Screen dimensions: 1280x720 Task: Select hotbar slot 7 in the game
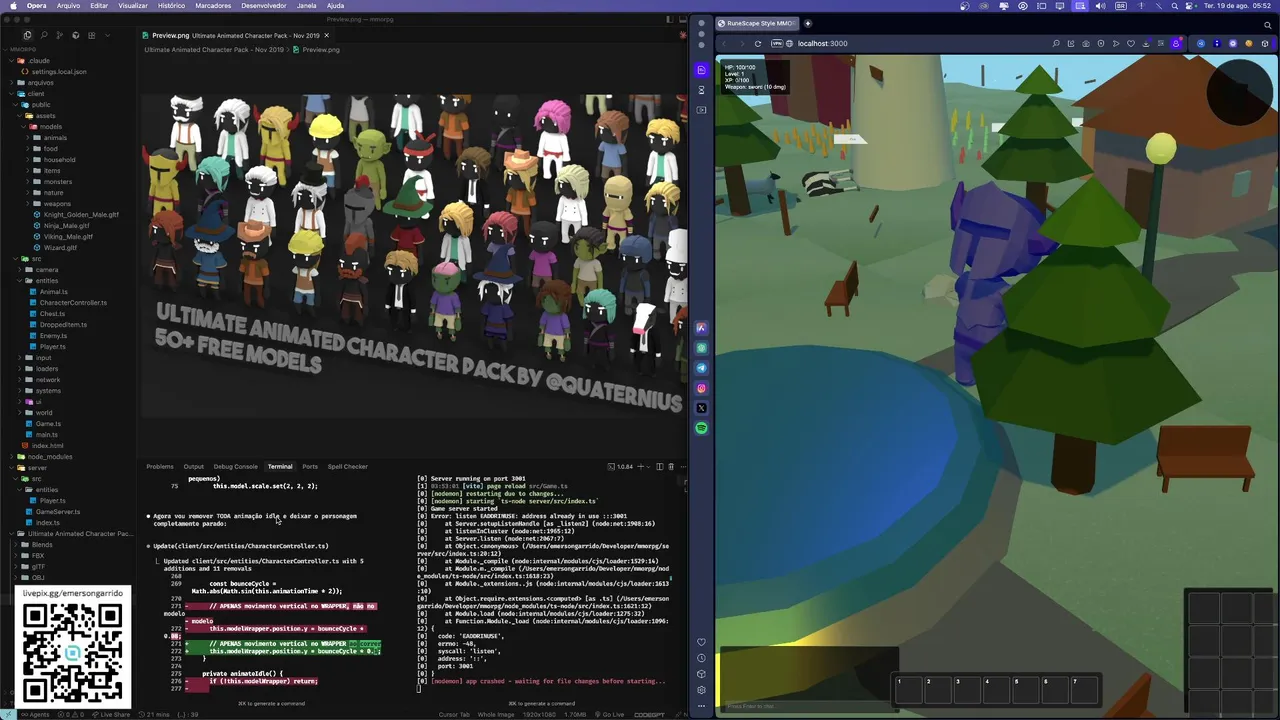coord(1084,689)
